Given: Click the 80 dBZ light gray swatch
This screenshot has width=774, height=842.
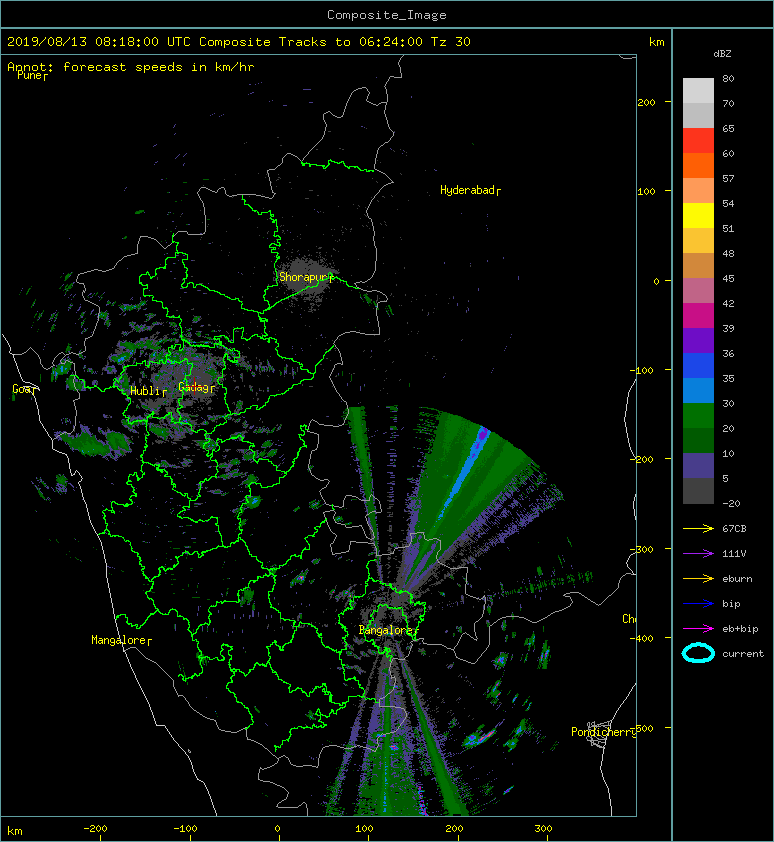Looking at the screenshot, I should pos(698,90).
